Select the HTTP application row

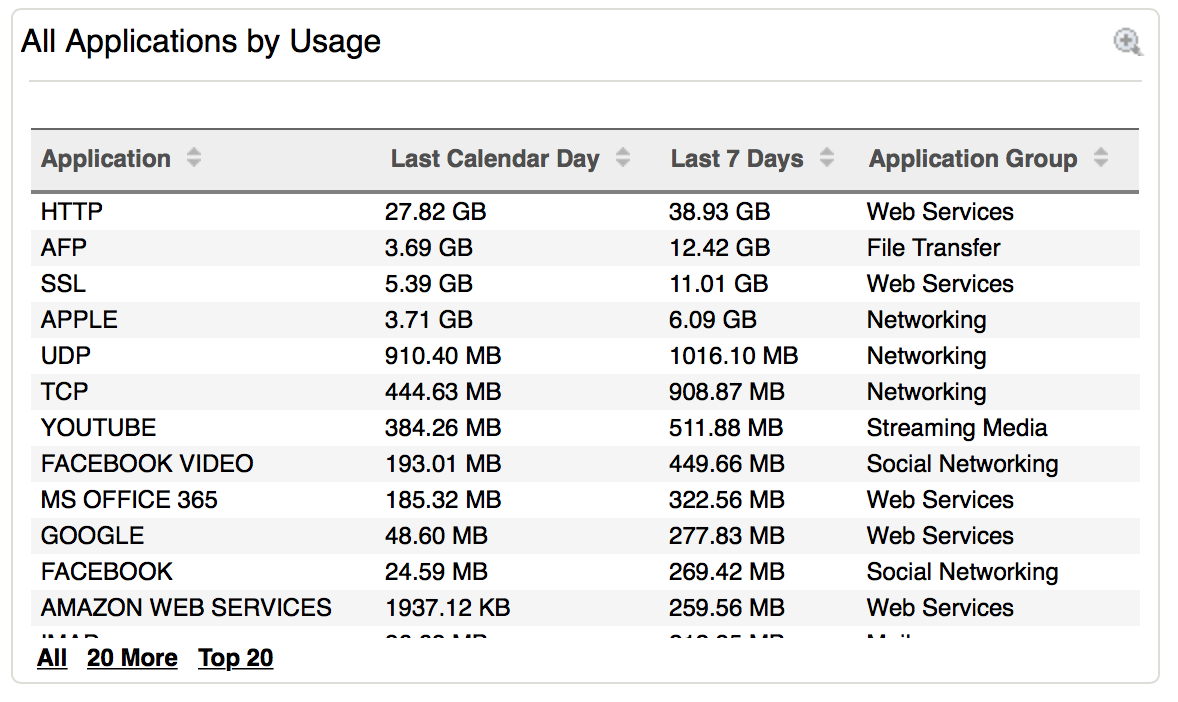click(x=585, y=212)
